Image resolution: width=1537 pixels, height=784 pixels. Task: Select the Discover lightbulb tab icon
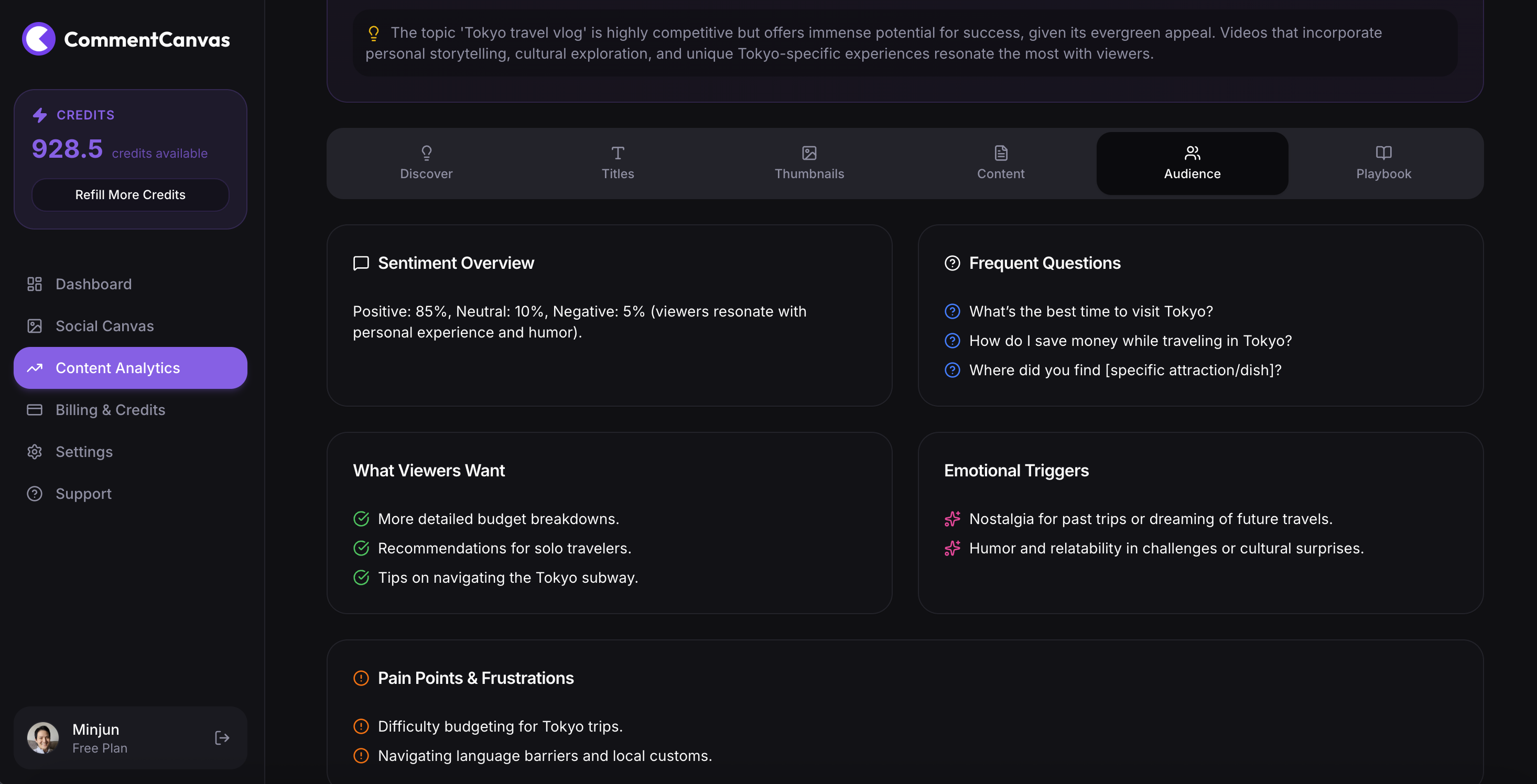click(426, 154)
